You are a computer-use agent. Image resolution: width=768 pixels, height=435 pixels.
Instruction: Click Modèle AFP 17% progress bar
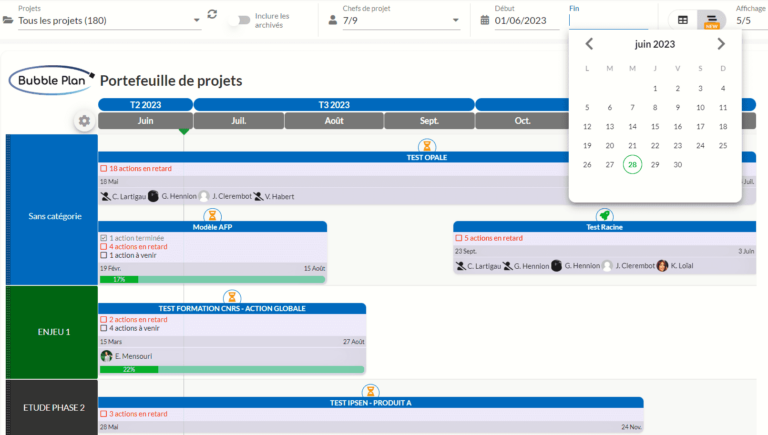coord(213,279)
